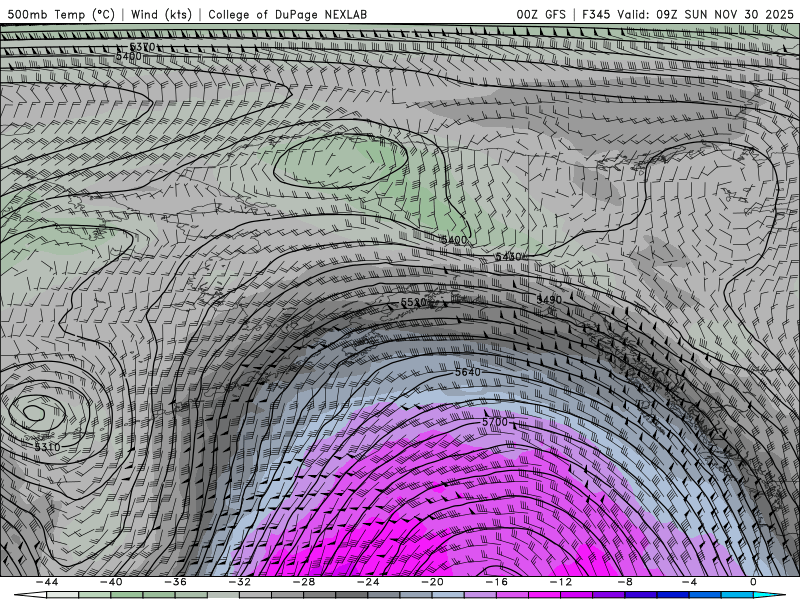
Task: Click the 5400 label beside the 5430 contour
Action: [454, 240]
